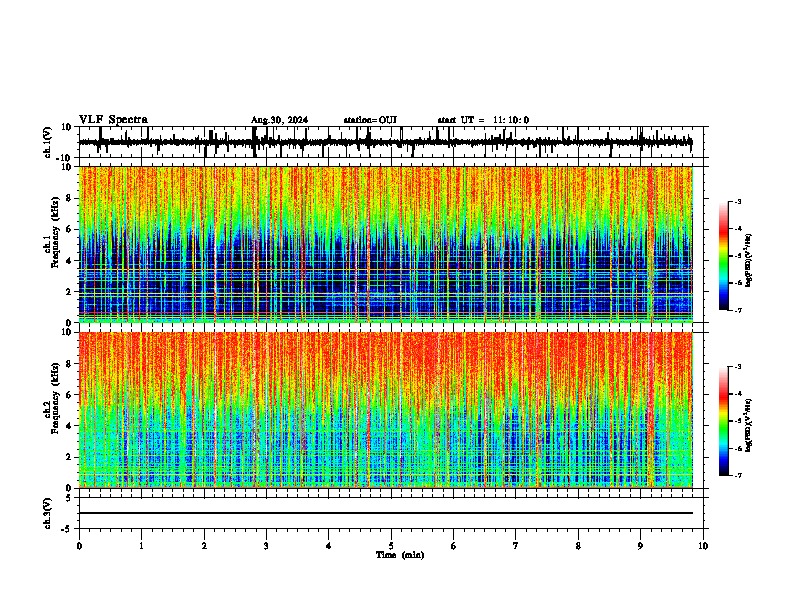Click the "VLF Spectra" plot title
Viewport: 792px width, 612px height.
point(113,120)
